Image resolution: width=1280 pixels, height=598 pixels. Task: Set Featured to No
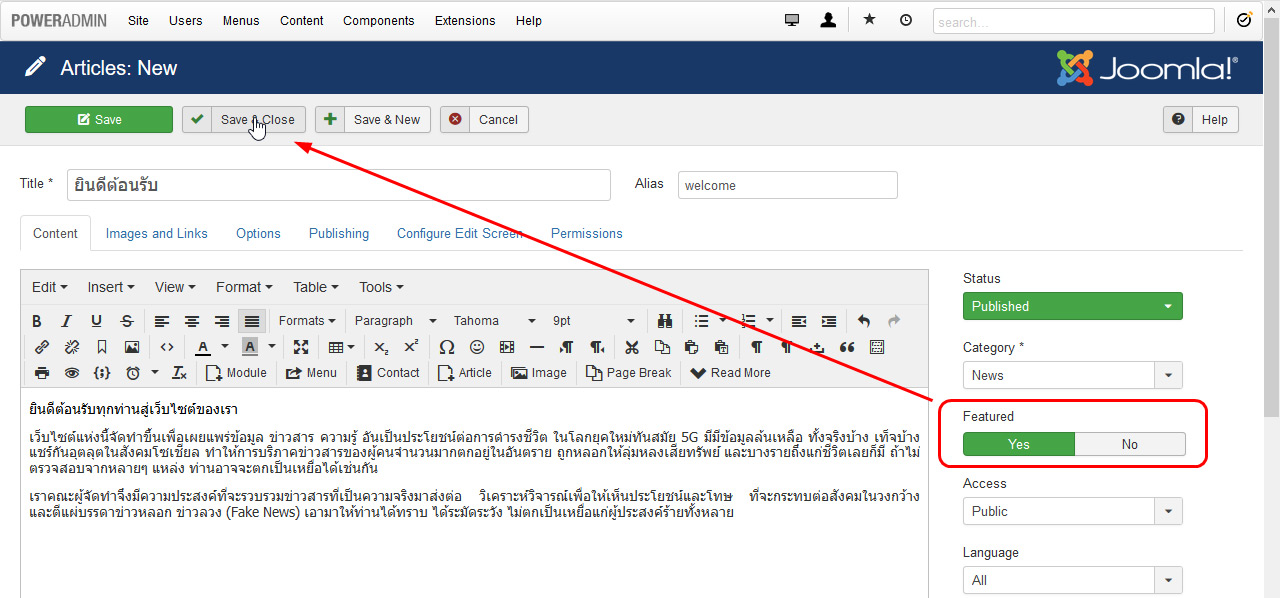(x=1129, y=443)
